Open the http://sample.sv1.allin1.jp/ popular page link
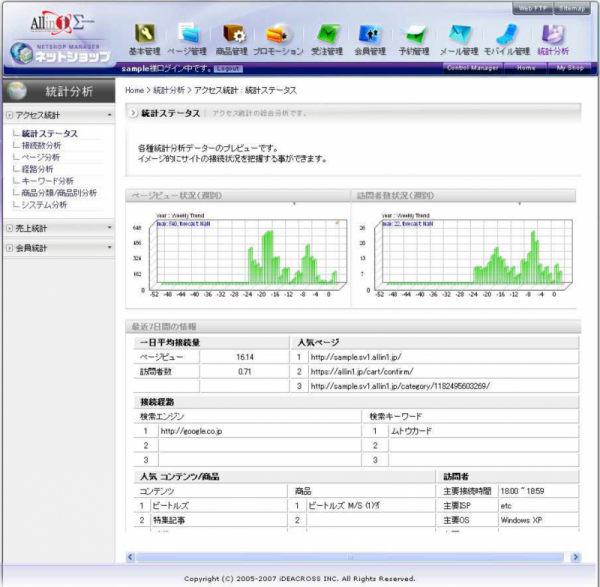The width and height of the screenshot is (600, 587). tap(356, 357)
